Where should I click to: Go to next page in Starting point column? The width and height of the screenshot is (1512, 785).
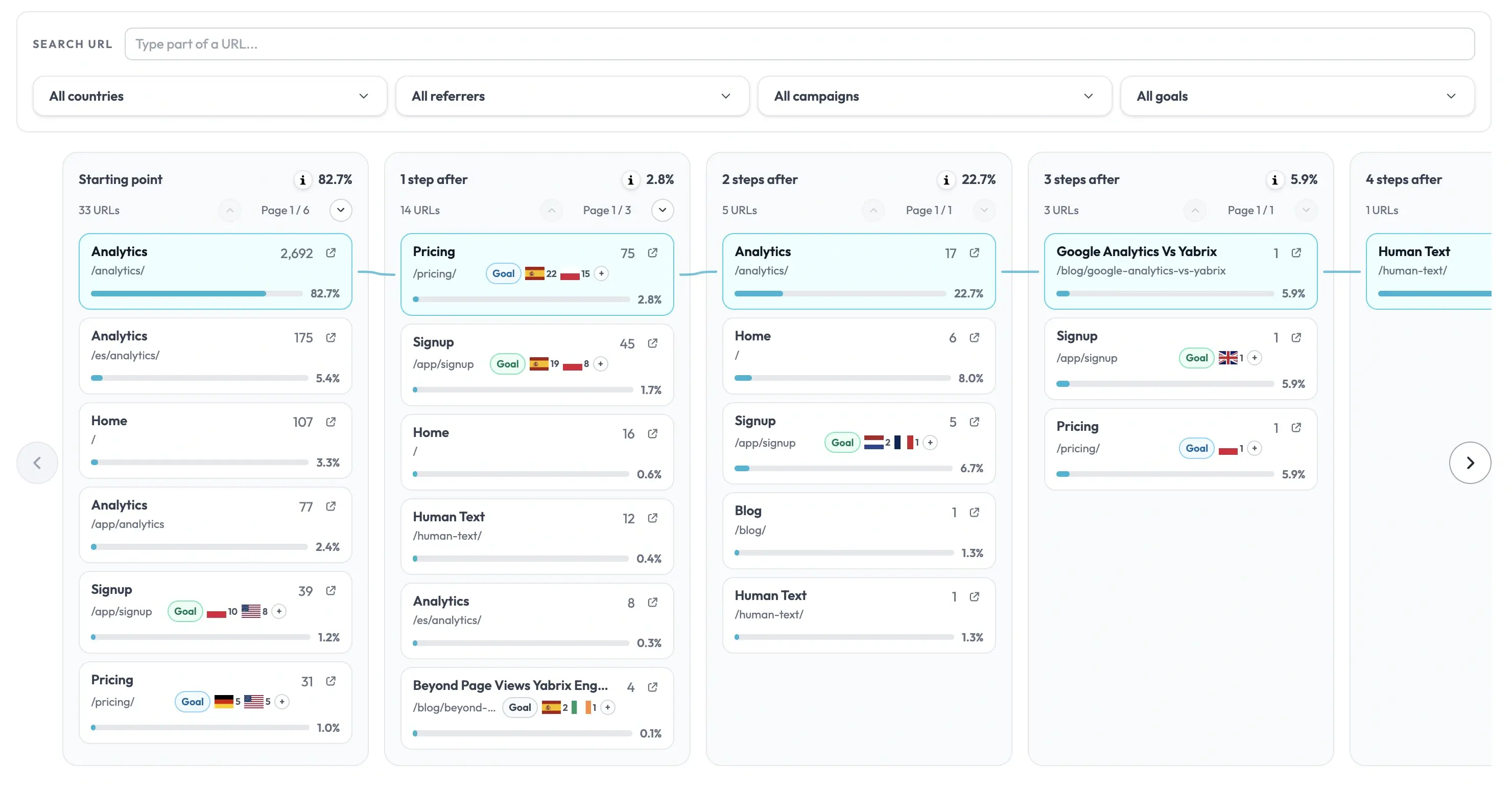341,210
